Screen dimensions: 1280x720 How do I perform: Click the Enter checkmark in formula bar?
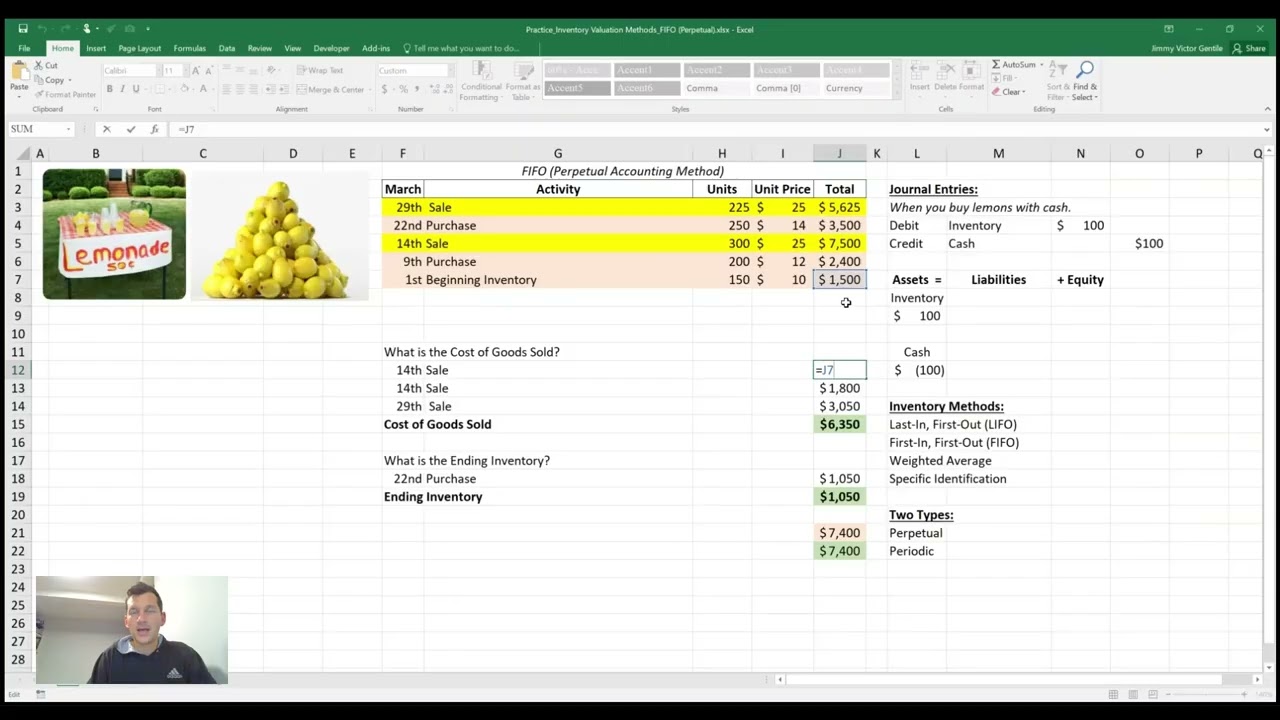point(131,129)
